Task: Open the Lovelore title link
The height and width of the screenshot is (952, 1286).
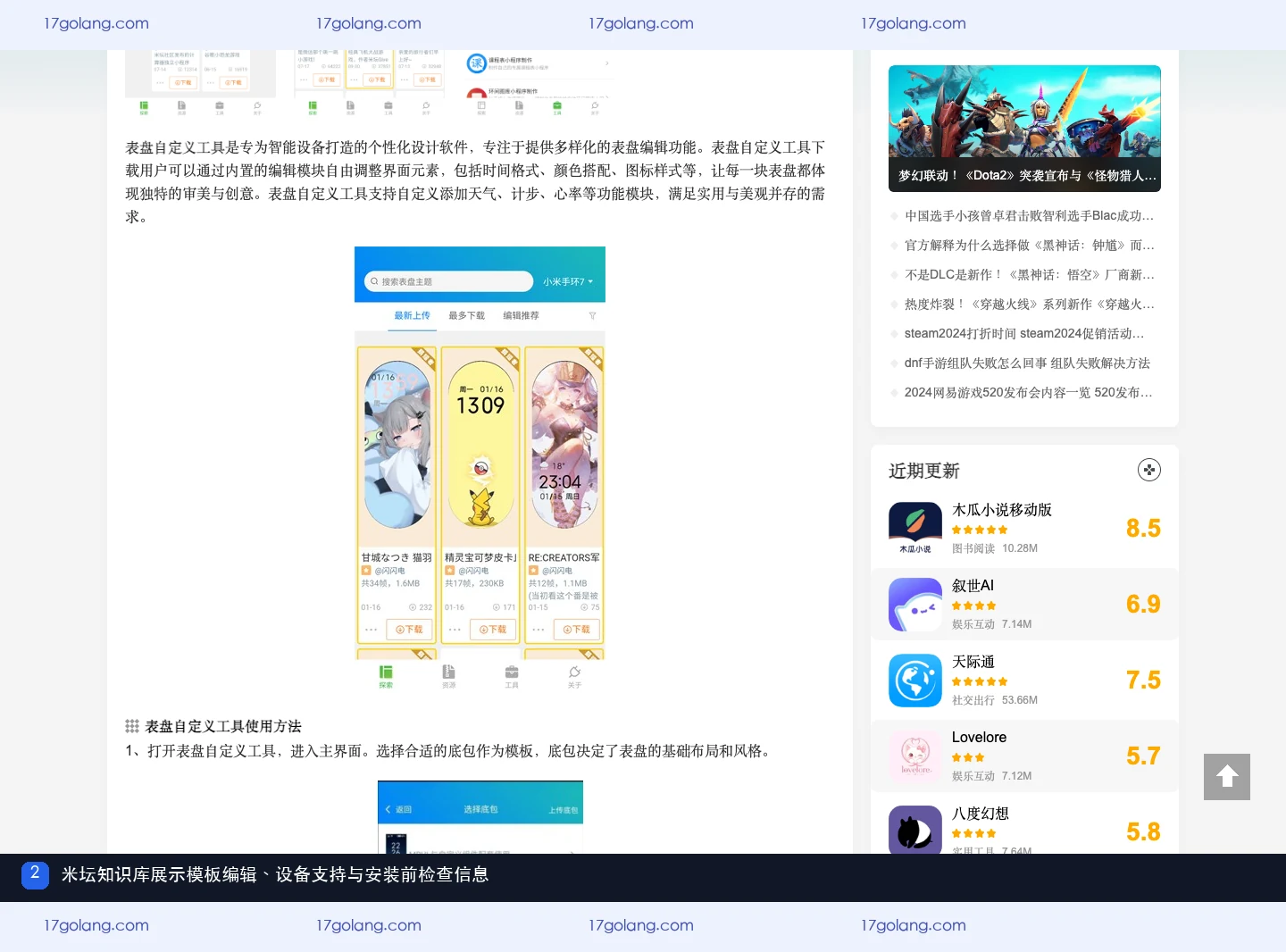Action: tap(979, 738)
